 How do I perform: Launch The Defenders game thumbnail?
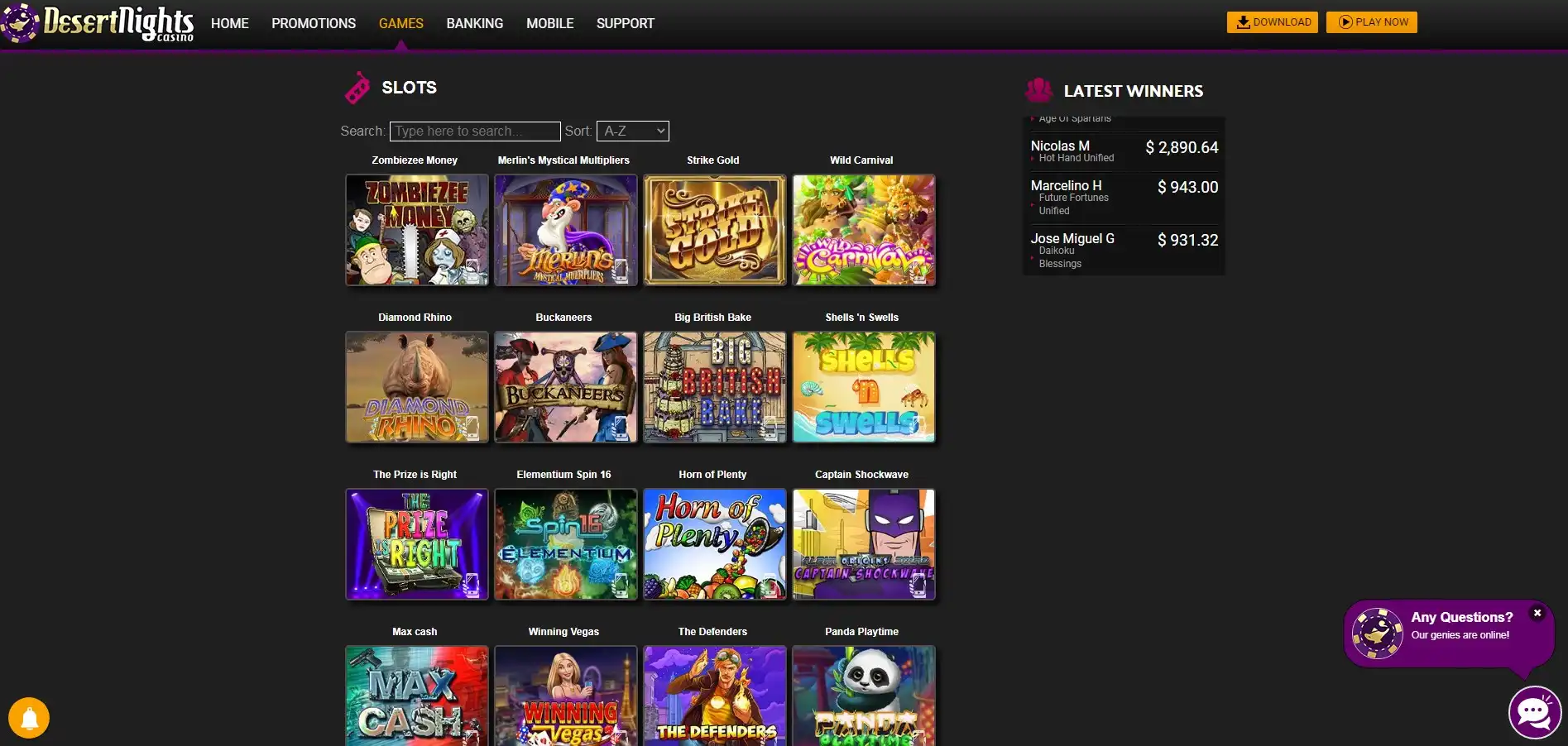[715, 696]
